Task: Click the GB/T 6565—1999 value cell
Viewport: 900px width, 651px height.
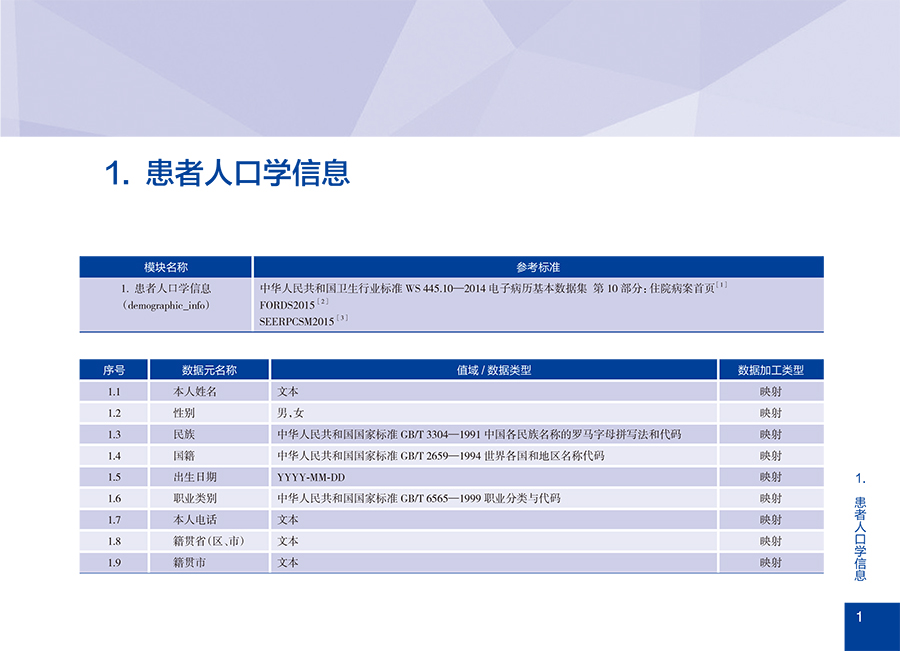Action: point(494,498)
